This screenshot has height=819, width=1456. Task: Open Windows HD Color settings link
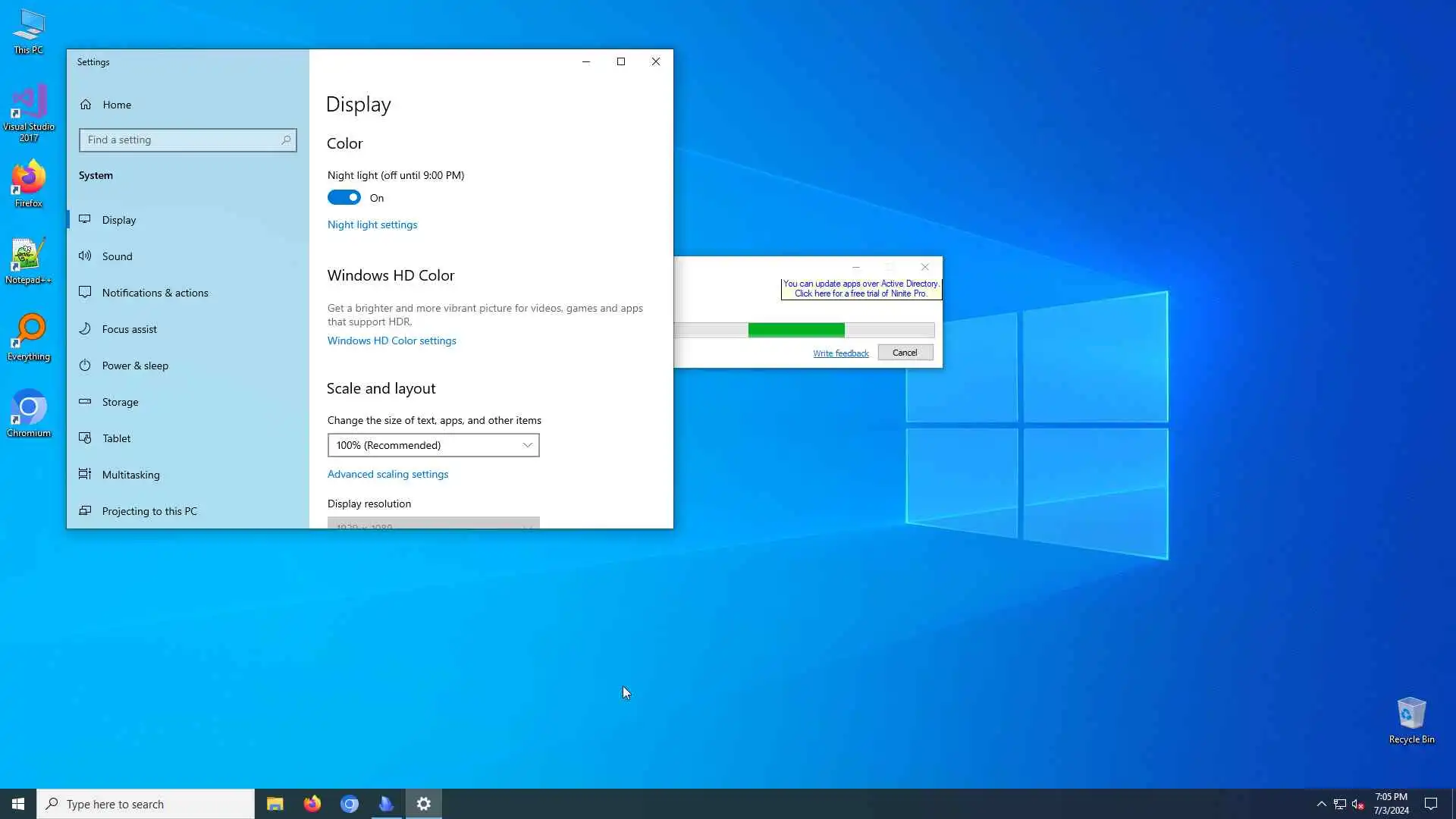[x=391, y=340]
